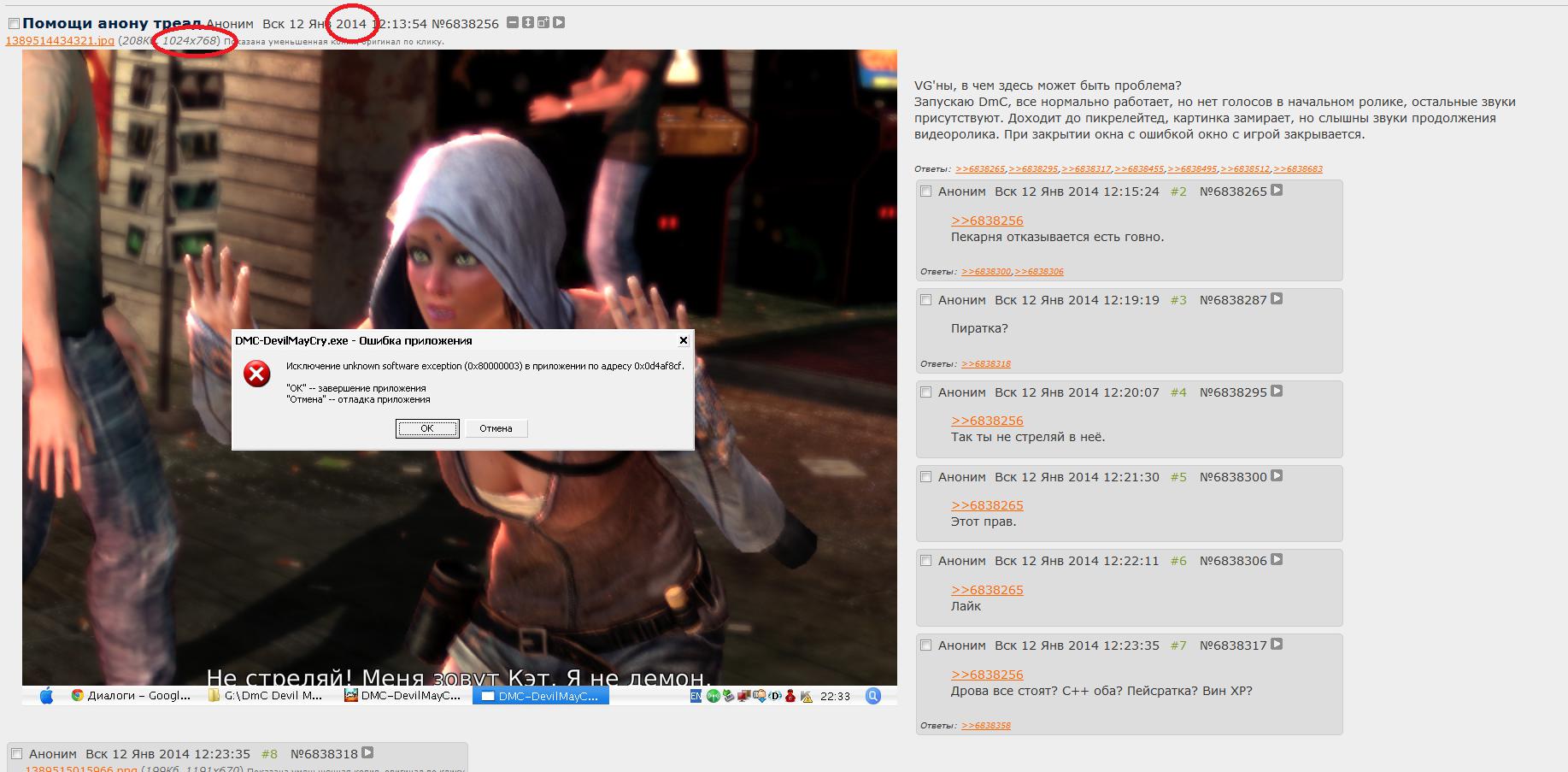Click the arrow icon beside №6838256
1568x772 pixels.
559,22
